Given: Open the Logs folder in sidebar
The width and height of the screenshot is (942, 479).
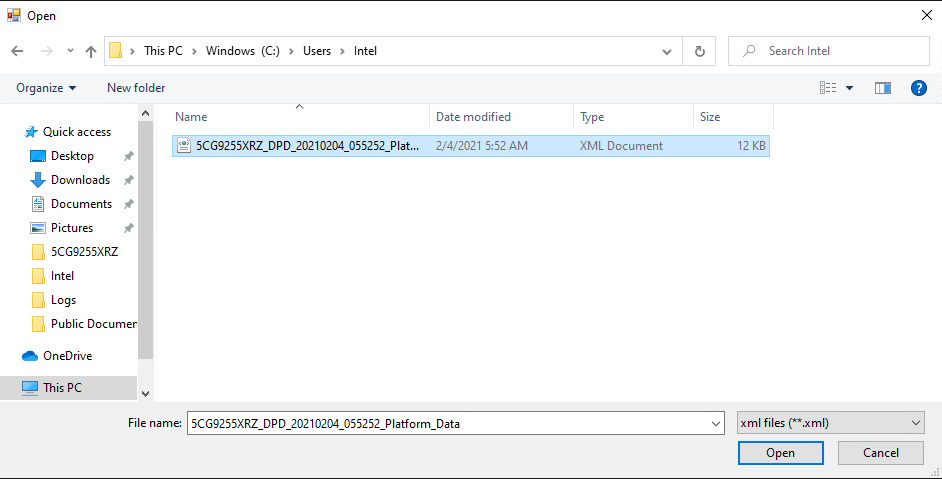Looking at the screenshot, I should (x=63, y=300).
